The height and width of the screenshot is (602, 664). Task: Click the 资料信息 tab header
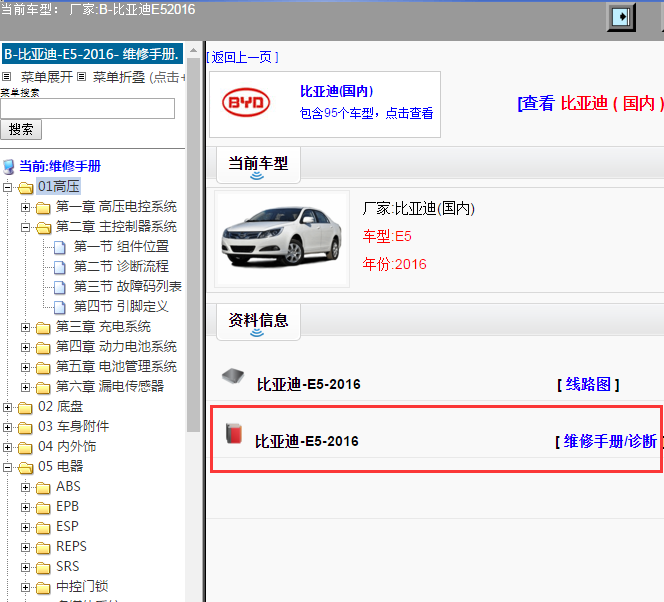pyautogui.click(x=258, y=321)
